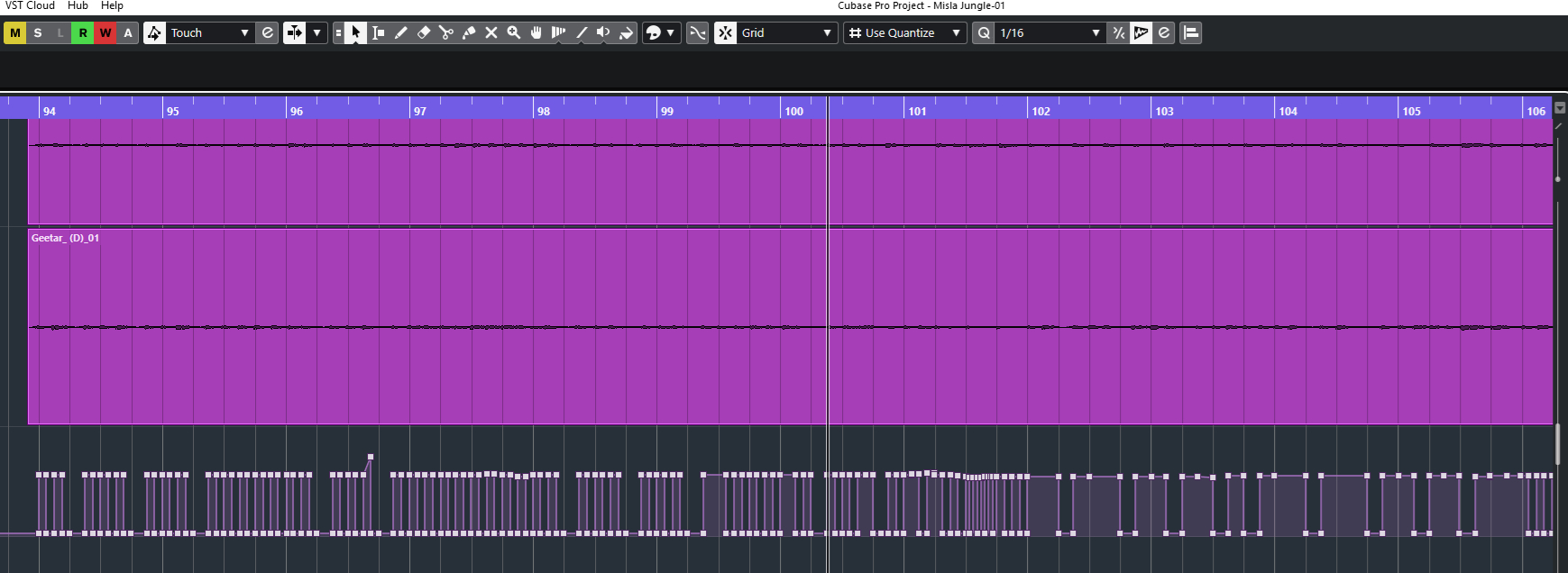Select the Draw pencil tool
1568x573 pixels.
point(401,33)
